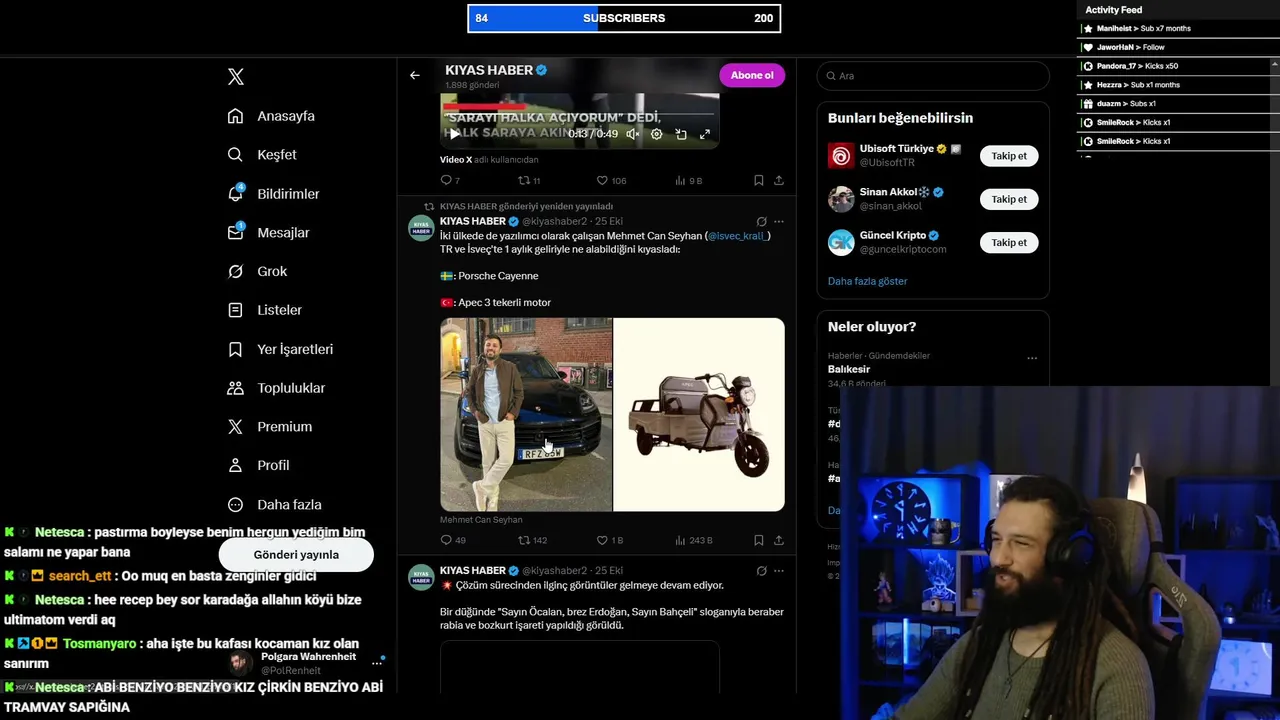
Task: Share the top video post
Action: [x=779, y=181]
